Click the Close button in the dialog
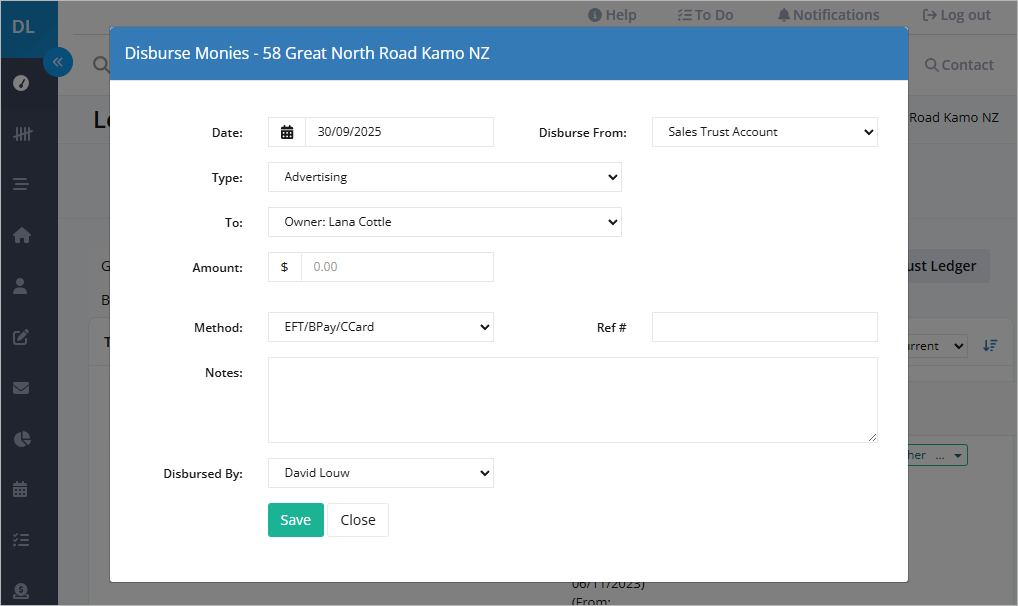Viewport: 1018px width, 606px height. [358, 520]
